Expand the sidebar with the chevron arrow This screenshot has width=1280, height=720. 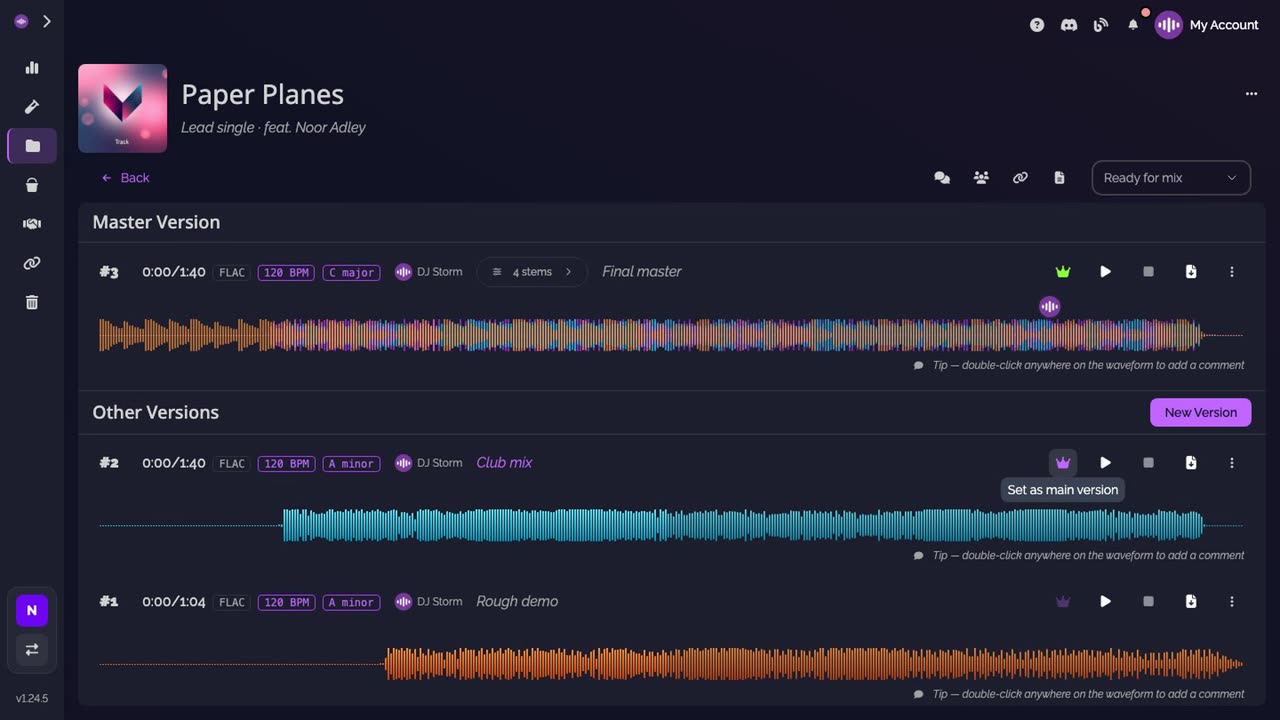[x=47, y=21]
